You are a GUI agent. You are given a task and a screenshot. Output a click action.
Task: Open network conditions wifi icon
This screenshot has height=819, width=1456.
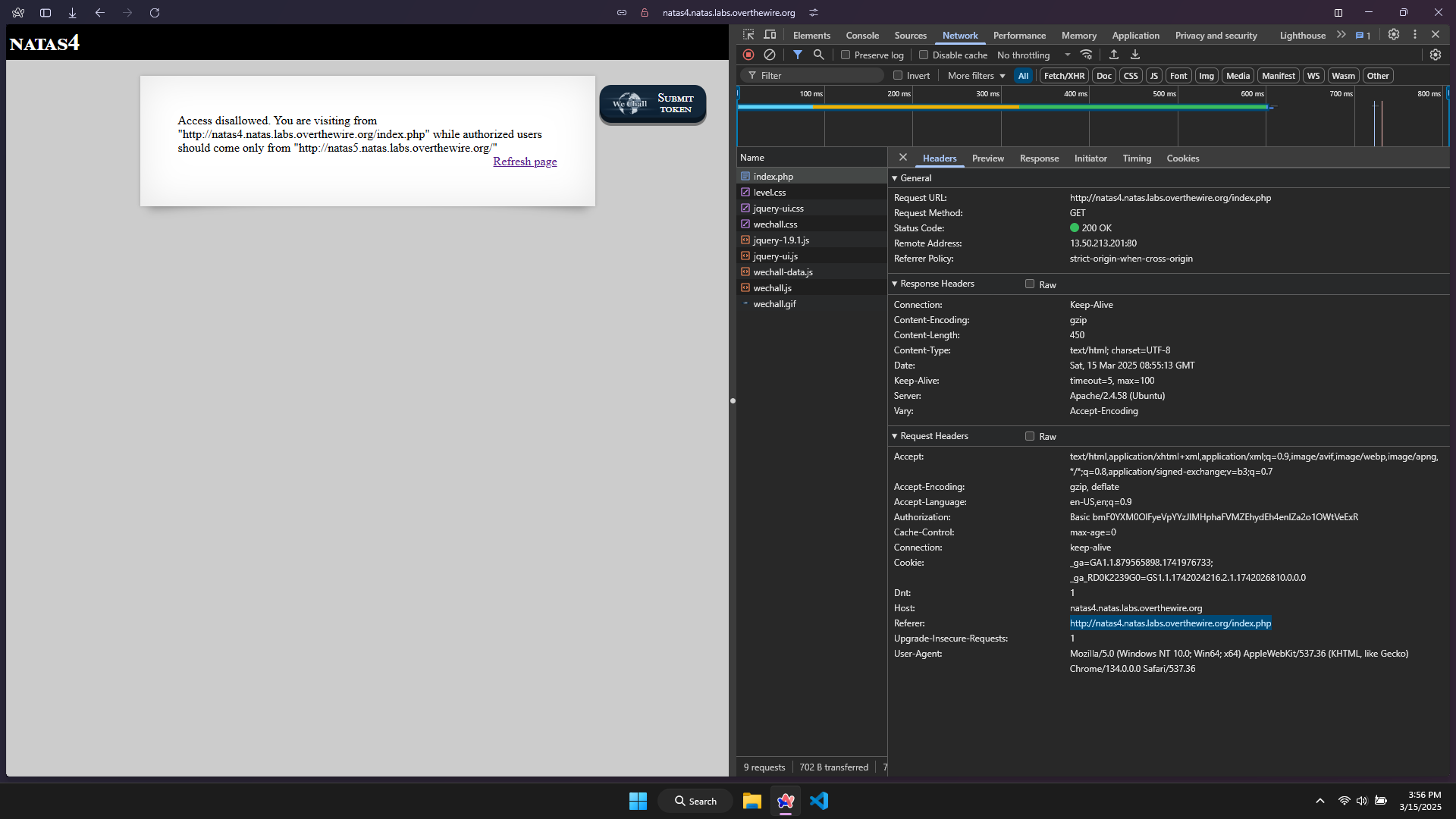click(1087, 55)
